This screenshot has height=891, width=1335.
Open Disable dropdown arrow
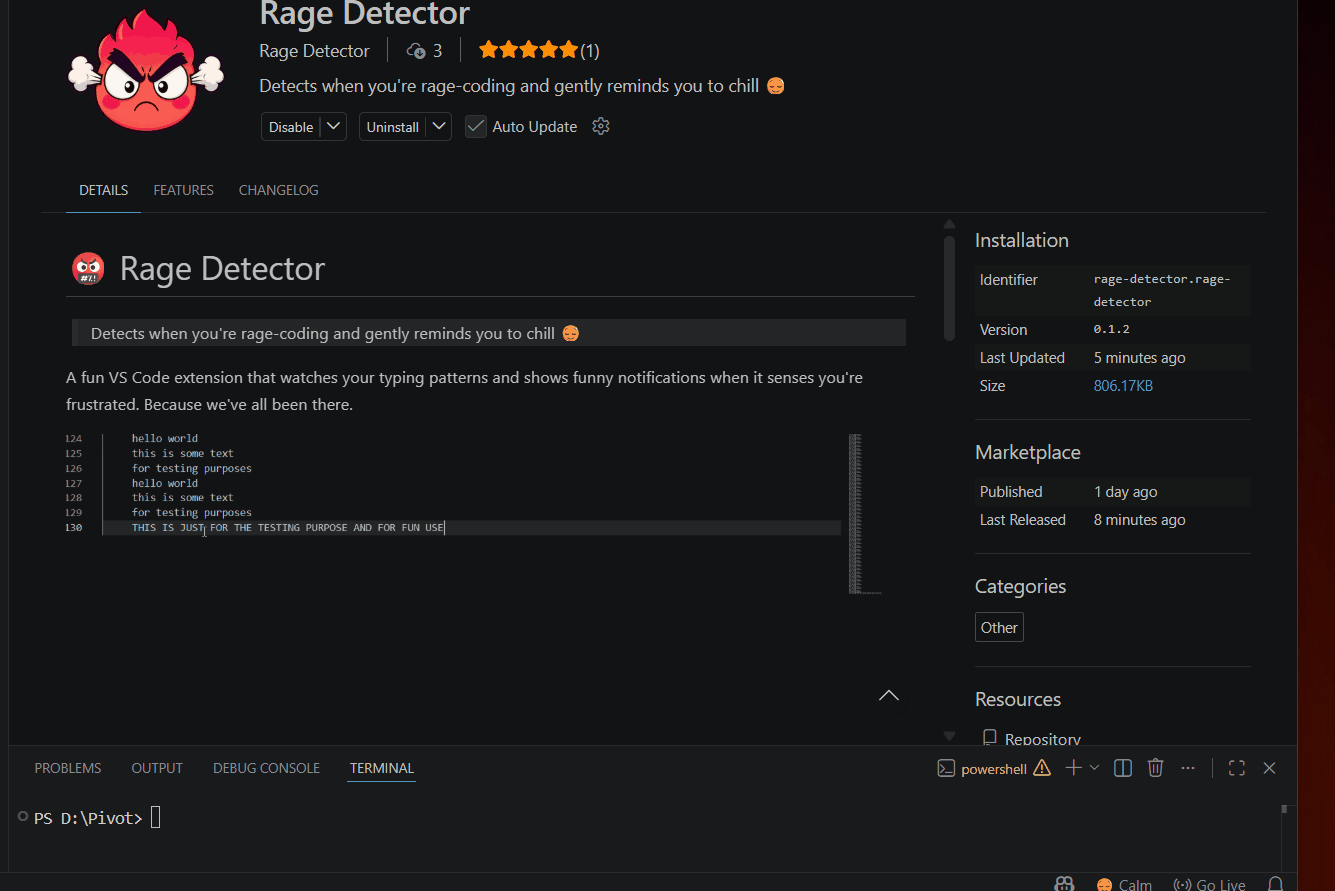pos(334,126)
